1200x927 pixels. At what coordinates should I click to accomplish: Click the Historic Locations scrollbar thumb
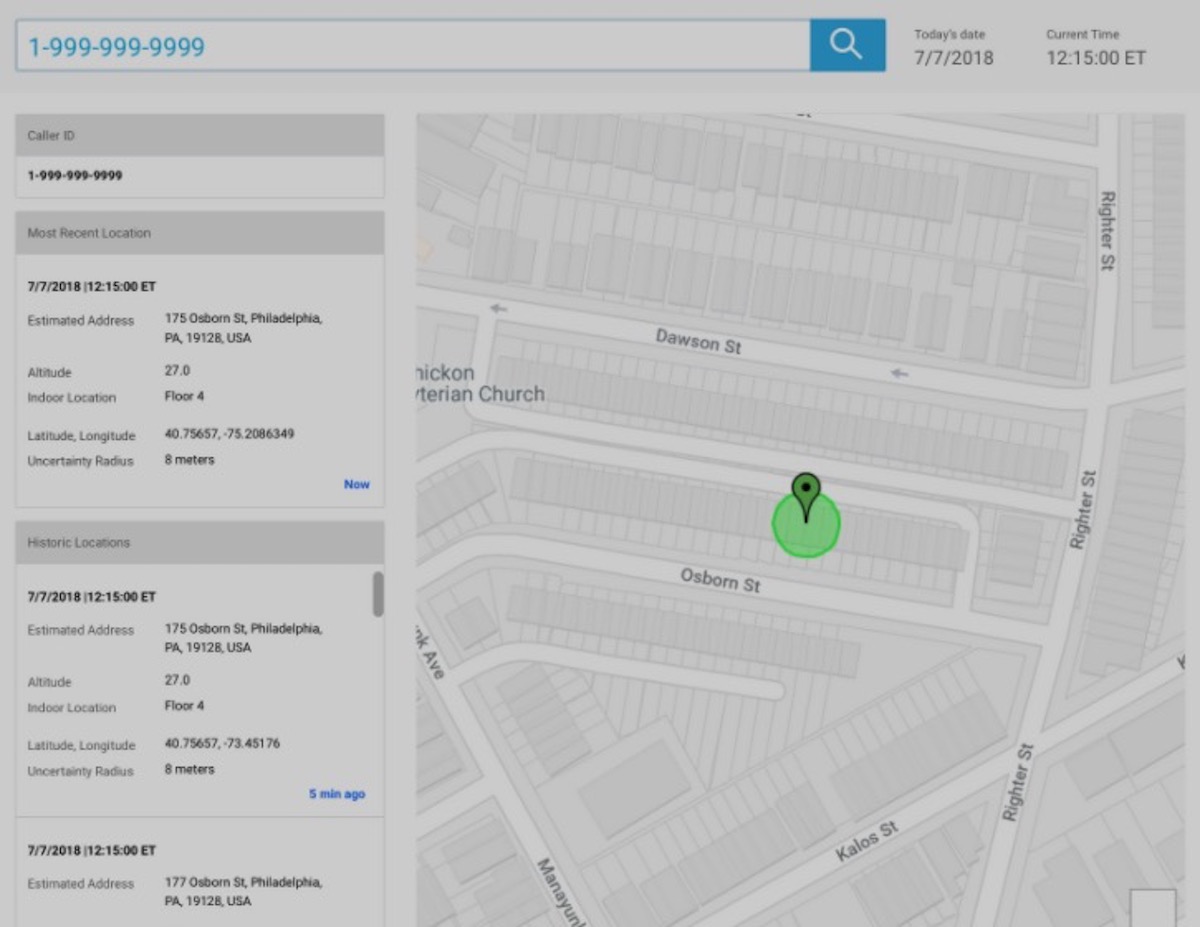(379, 592)
